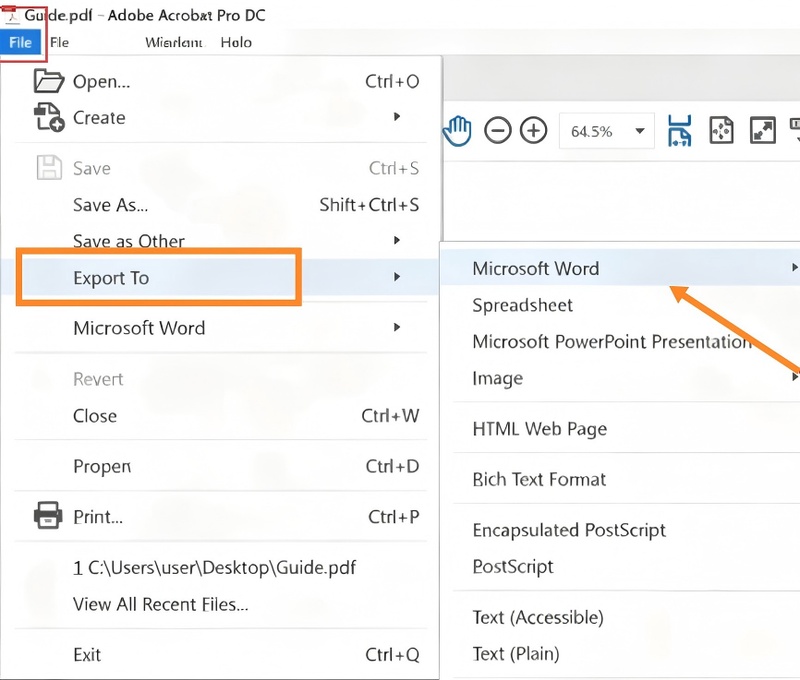The height and width of the screenshot is (680, 800).
Task: Open Propen (Ctrl+D) menu item
Action: coord(220,466)
